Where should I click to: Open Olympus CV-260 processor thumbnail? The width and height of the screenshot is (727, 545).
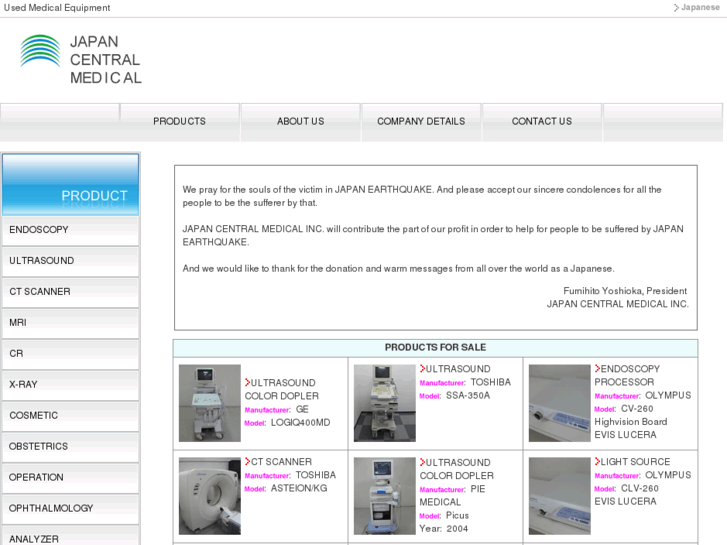pos(560,403)
